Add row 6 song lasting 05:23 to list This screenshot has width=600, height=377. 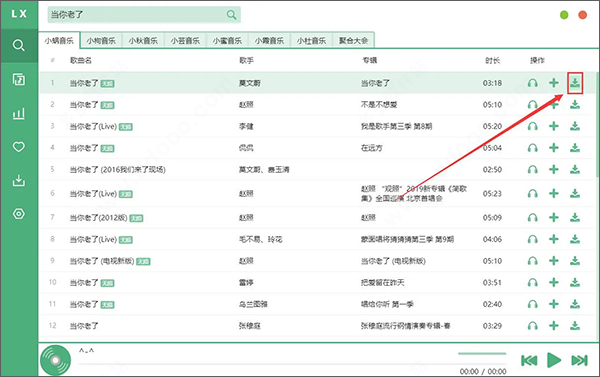click(x=554, y=194)
